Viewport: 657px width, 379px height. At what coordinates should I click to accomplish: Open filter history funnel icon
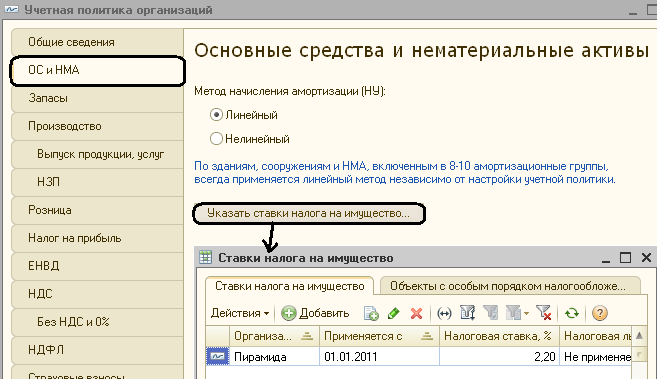coord(513,313)
